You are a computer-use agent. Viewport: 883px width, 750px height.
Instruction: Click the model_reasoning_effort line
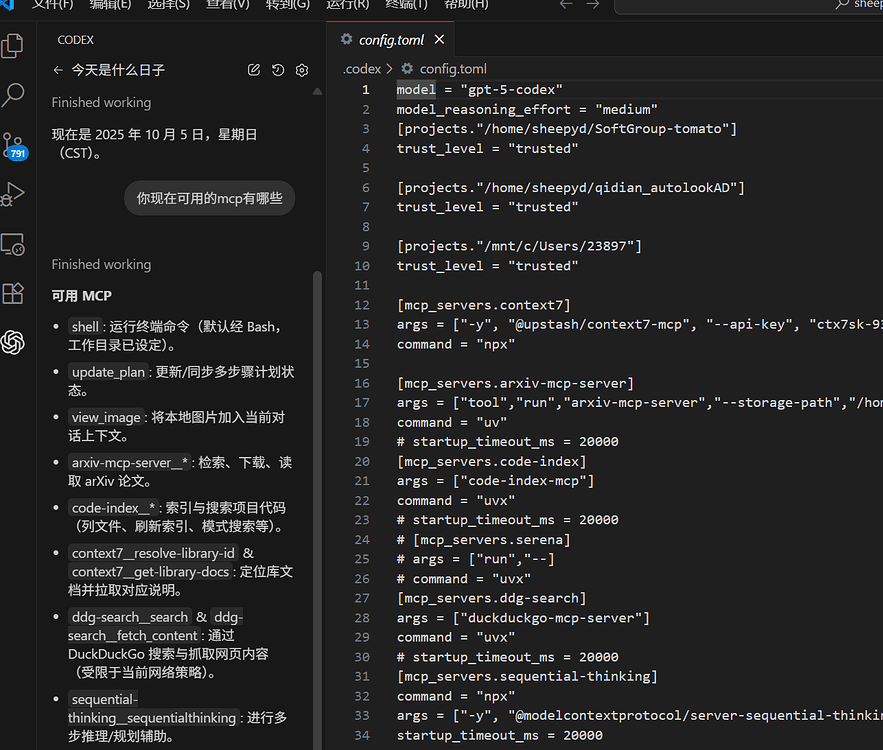tap(527, 109)
